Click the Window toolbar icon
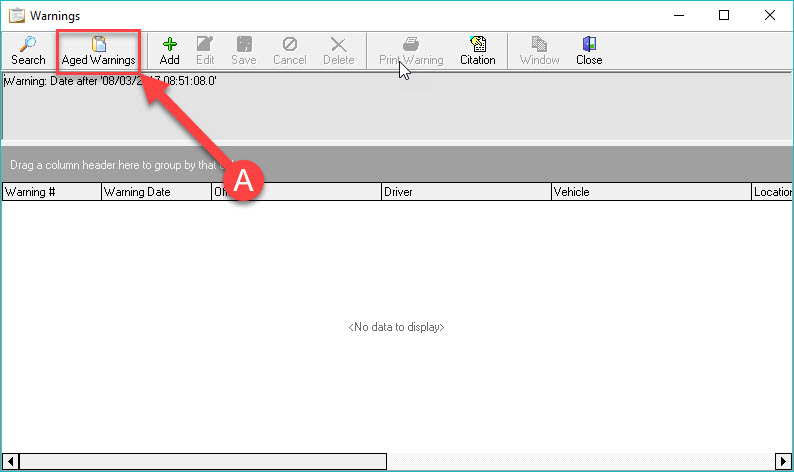 539,44
